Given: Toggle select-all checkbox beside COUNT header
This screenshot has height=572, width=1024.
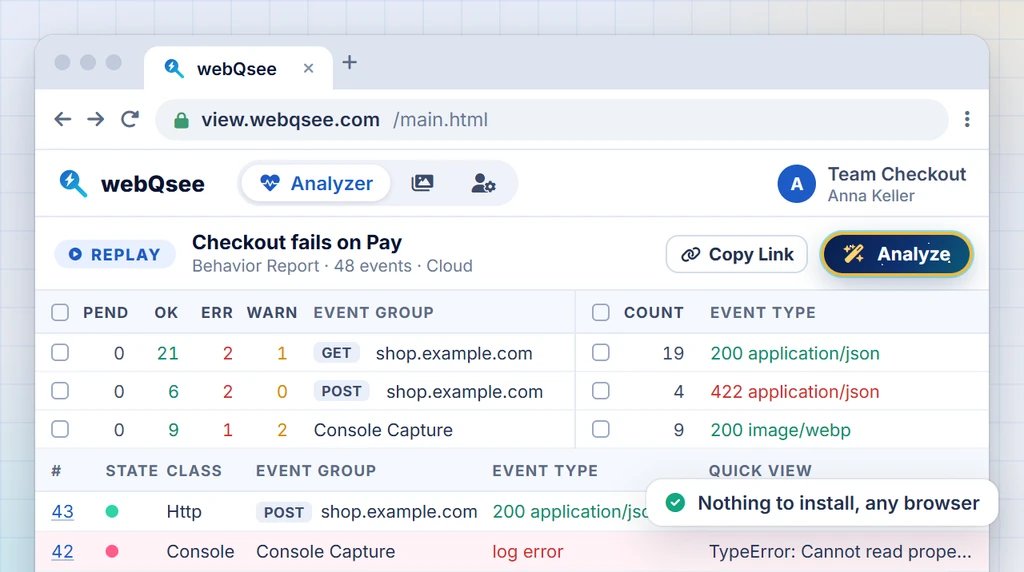Looking at the screenshot, I should click(x=601, y=313).
